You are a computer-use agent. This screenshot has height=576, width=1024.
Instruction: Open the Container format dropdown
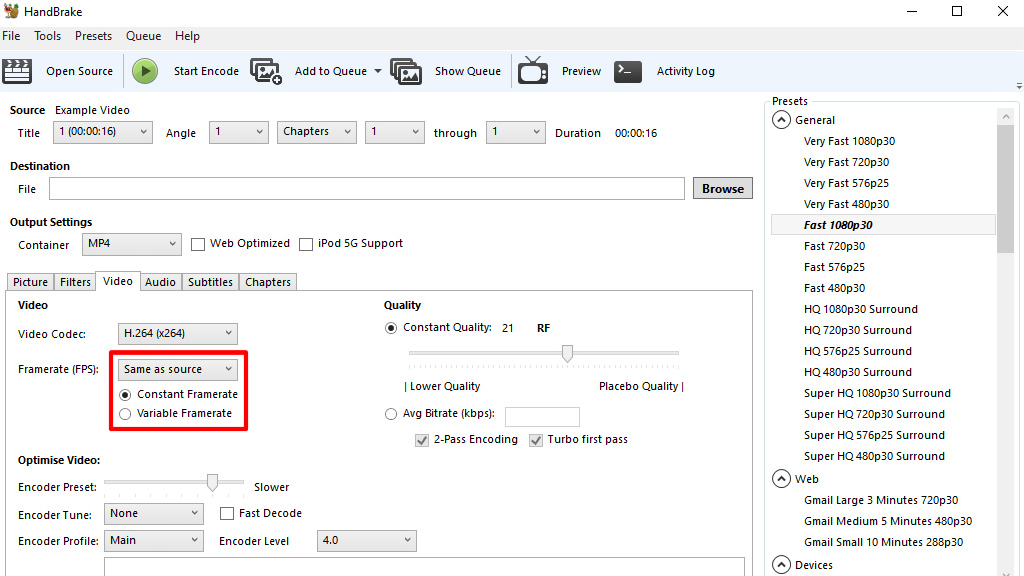coord(131,243)
